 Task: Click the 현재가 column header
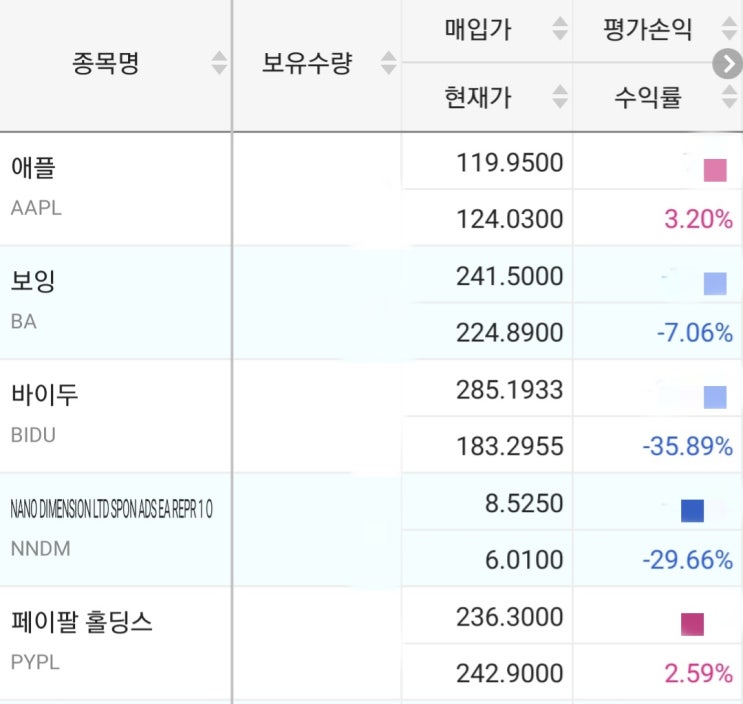tap(478, 98)
